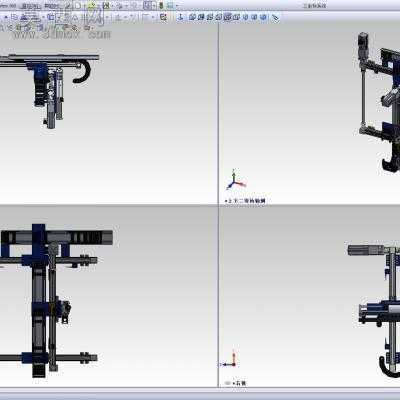This screenshot has height=400, width=400.
Task: Select the highlighted Top view cube icon
Action: click(227, 17)
